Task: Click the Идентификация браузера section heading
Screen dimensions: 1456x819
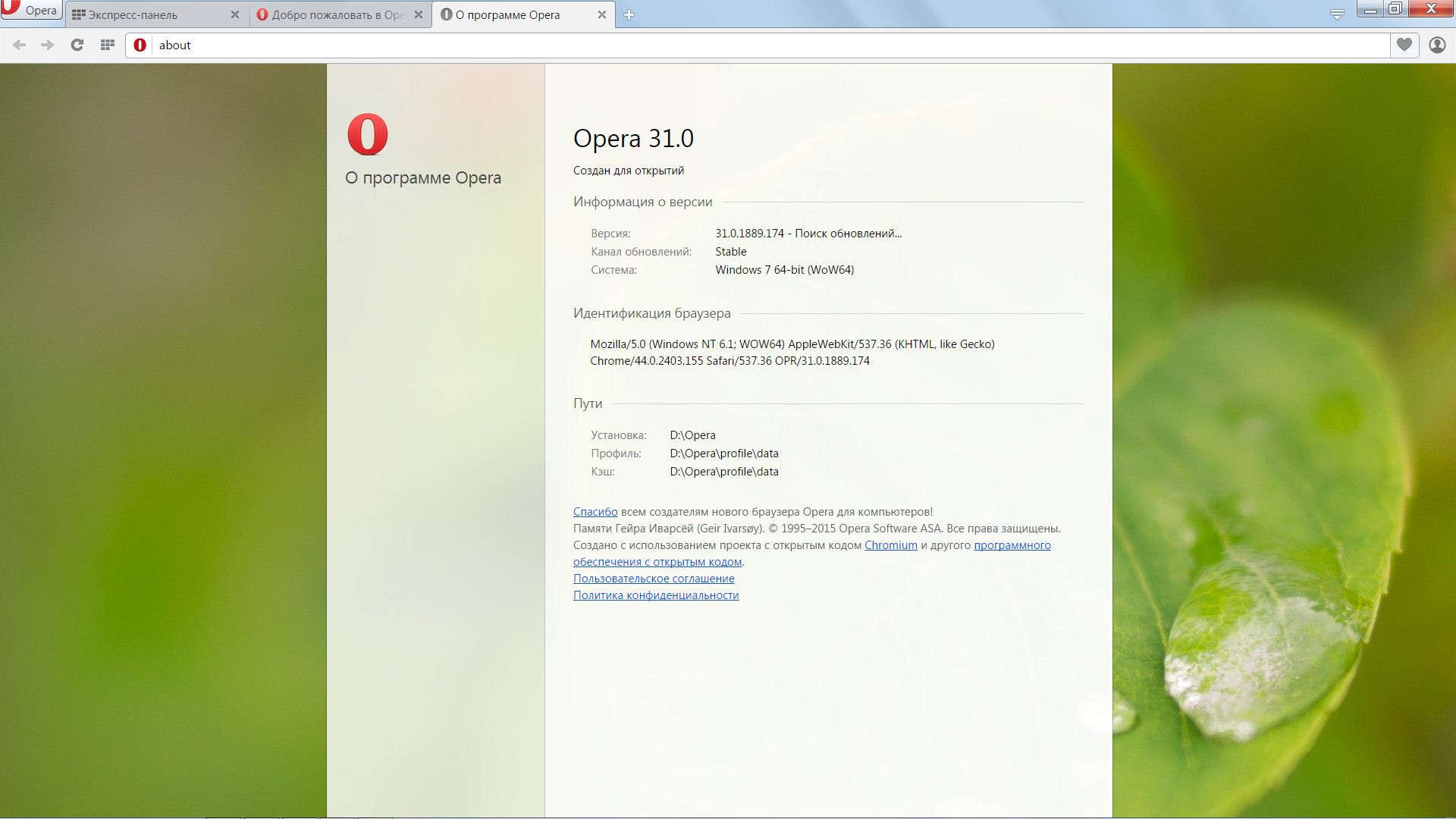Action: click(652, 313)
